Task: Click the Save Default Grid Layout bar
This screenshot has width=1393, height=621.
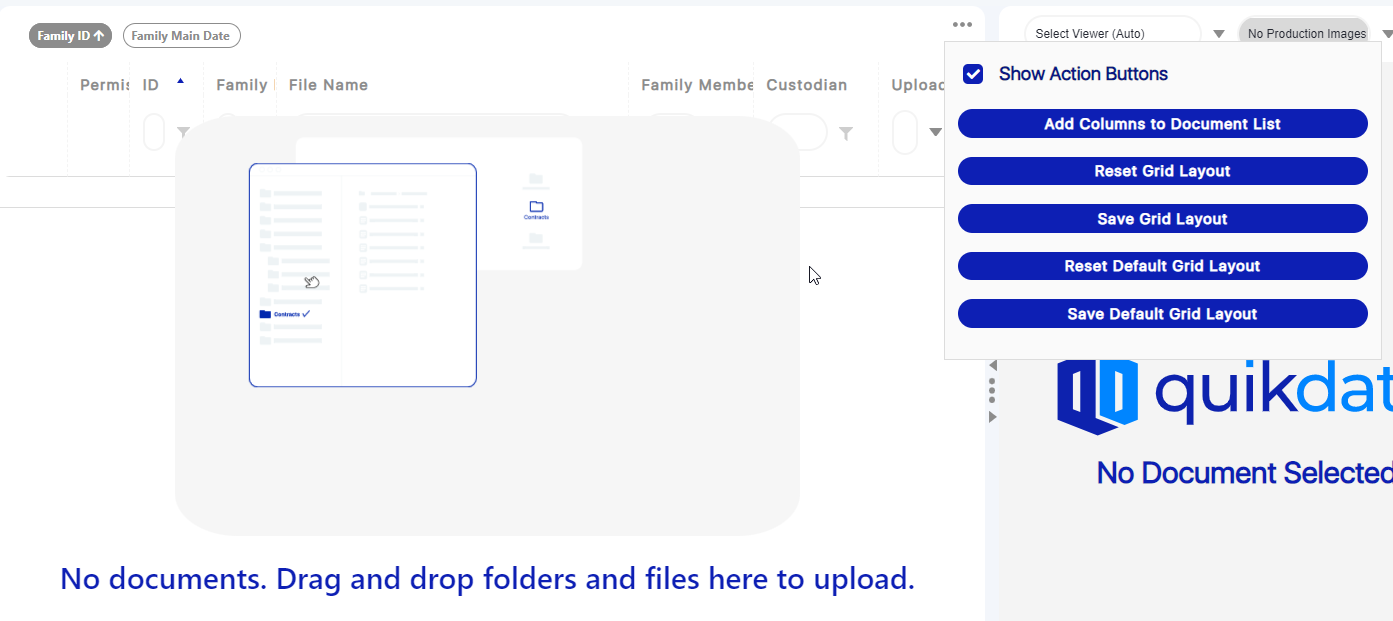Action: 1162,313
